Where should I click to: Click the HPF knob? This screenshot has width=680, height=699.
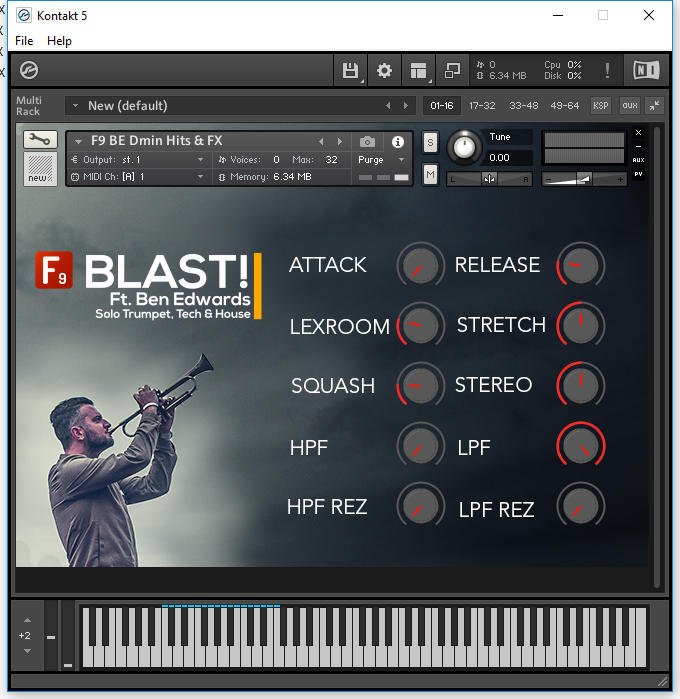click(x=420, y=445)
